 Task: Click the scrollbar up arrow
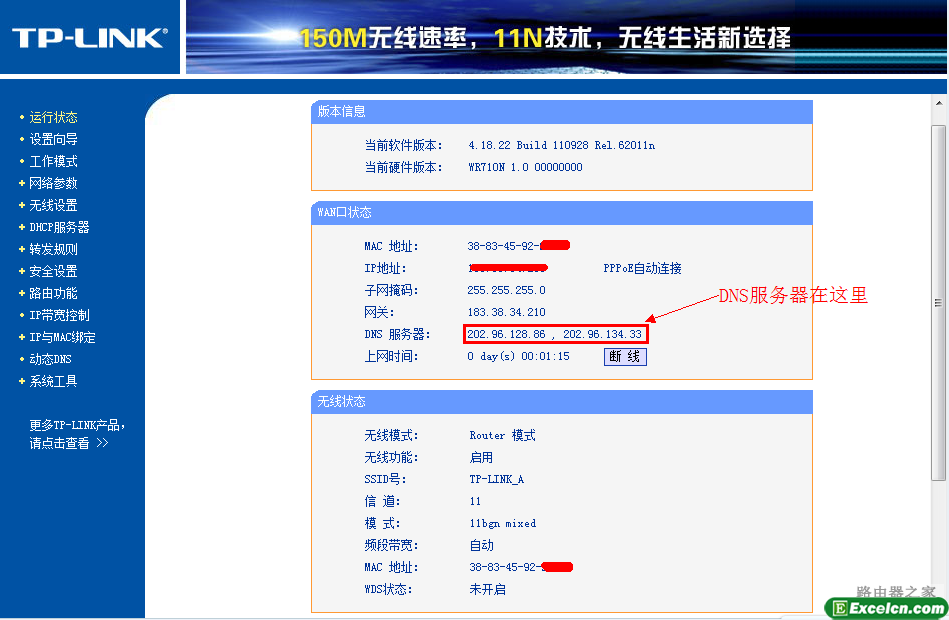point(939,104)
